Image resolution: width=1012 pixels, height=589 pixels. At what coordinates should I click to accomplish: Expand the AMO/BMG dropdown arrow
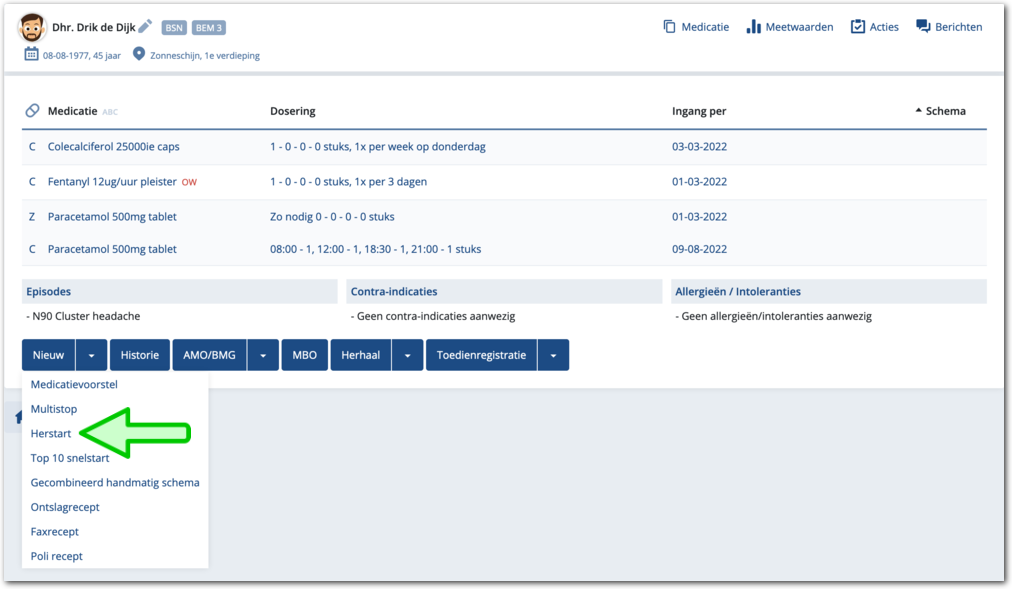pyautogui.click(x=263, y=355)
